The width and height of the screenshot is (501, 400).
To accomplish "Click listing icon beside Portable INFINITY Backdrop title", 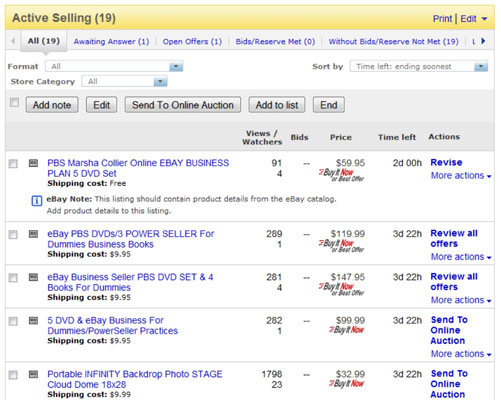I will [x=33, y=374].
